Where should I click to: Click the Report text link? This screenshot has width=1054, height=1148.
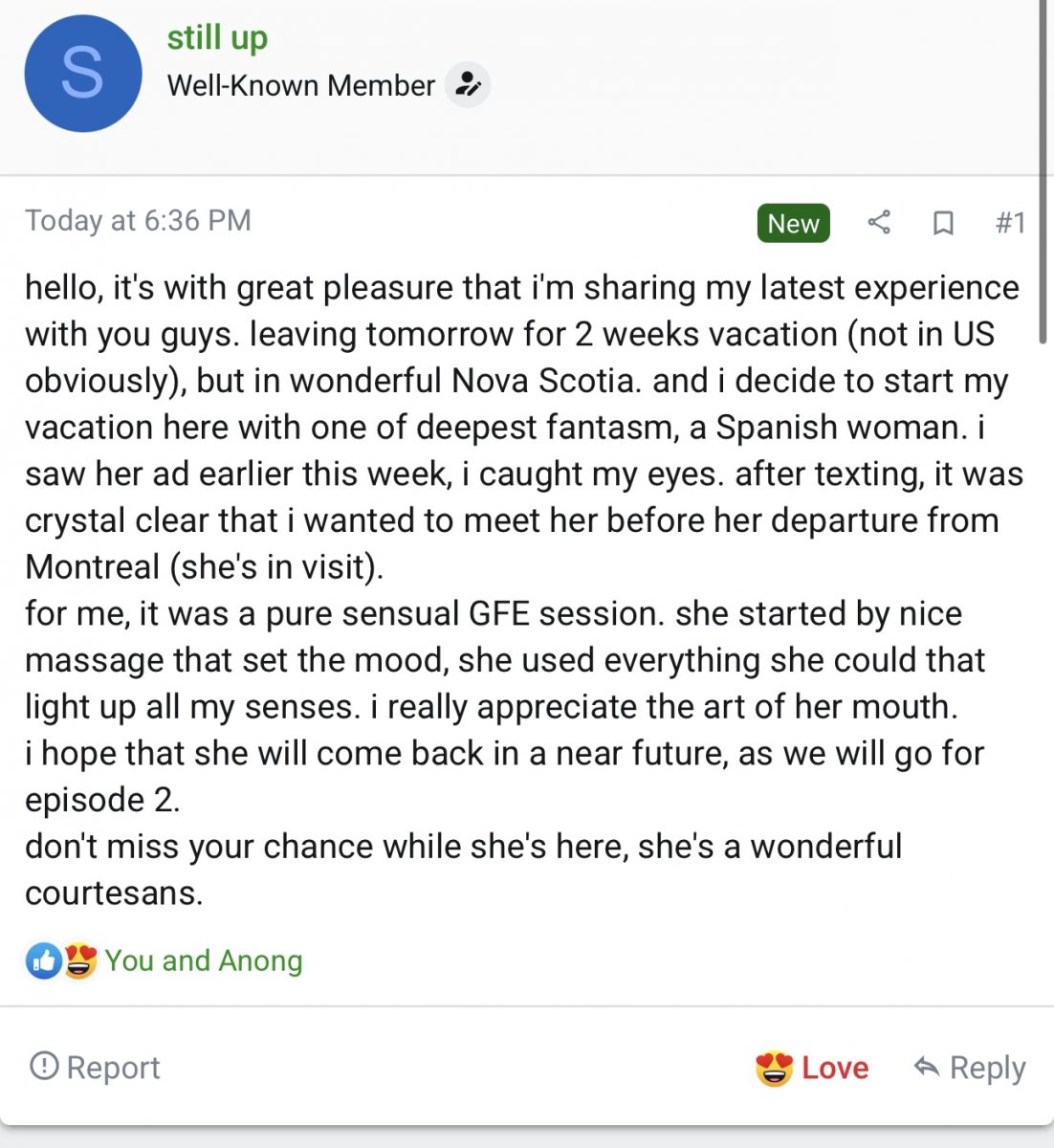pyautogui.click(x=114, y=1068)
